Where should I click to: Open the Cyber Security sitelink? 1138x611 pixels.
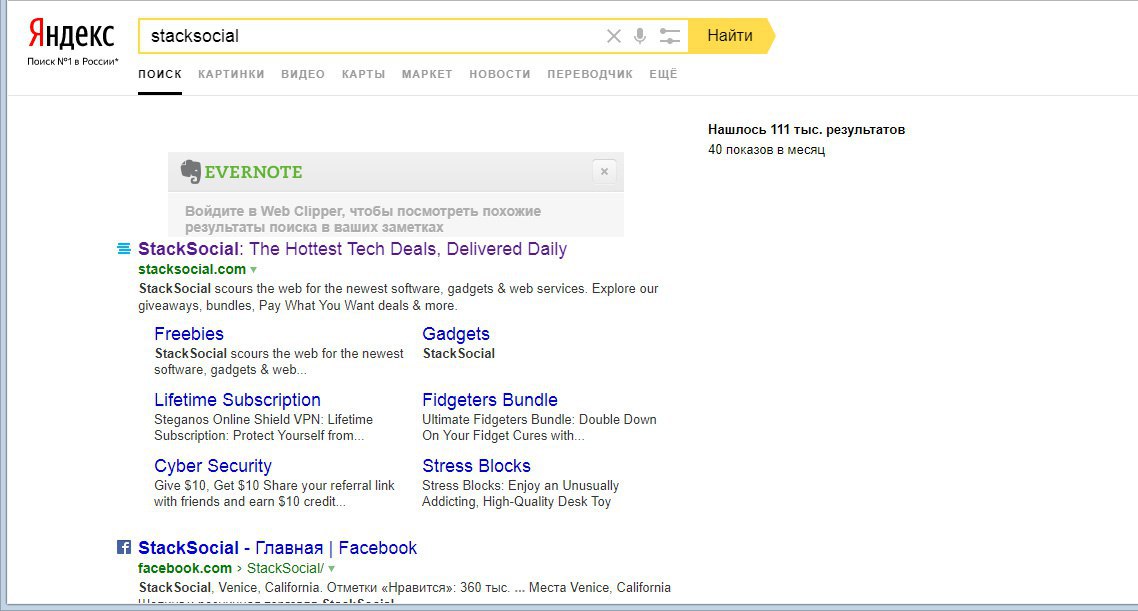pyautogui.click(x=213, y=466)
